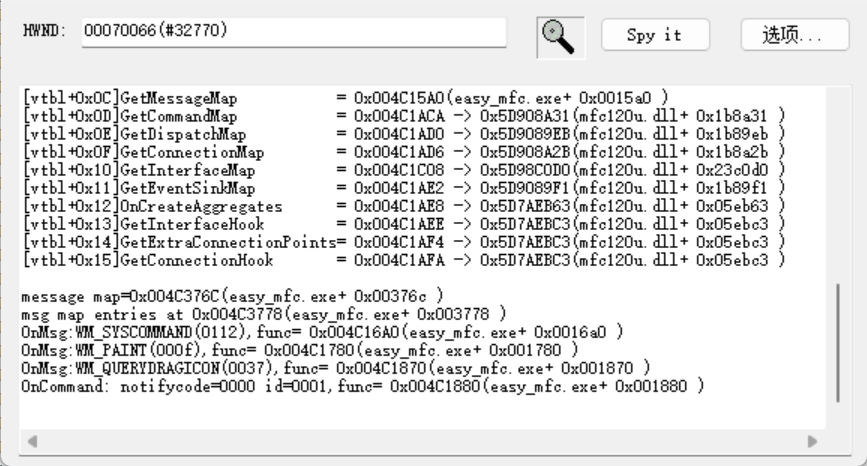Click the GetCommandMap vtbl entry
The height and width of the screenshot is (466, 867).
tap(404, 116)
